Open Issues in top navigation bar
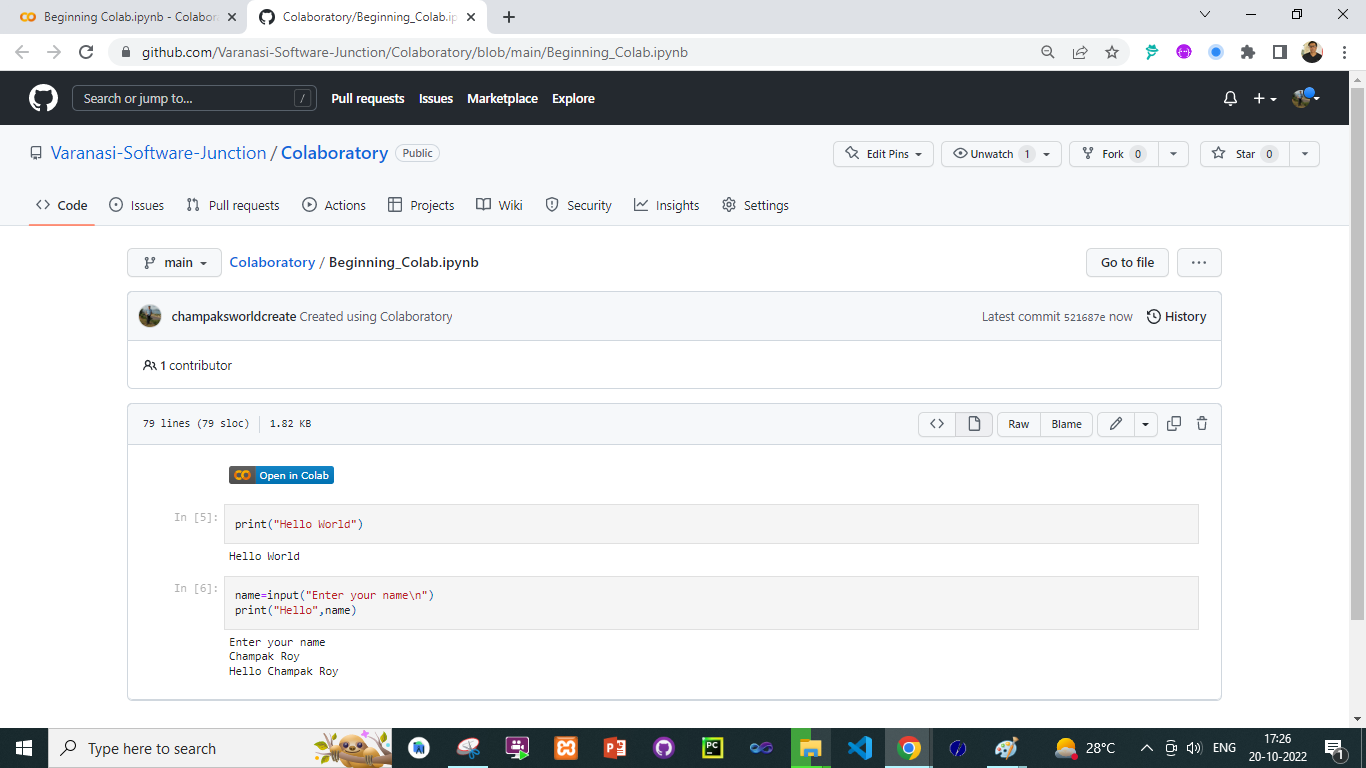 point(436,98)
